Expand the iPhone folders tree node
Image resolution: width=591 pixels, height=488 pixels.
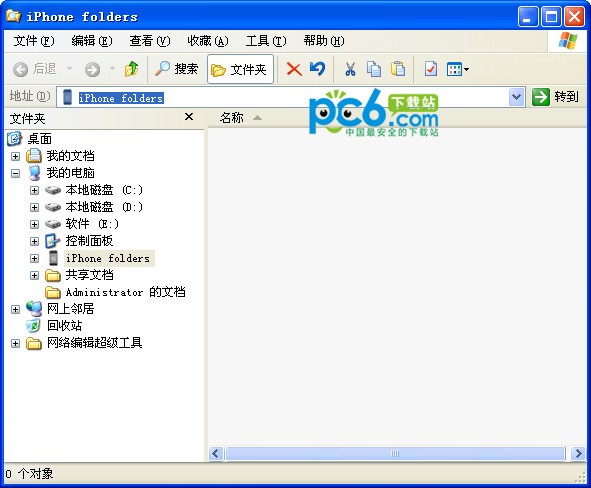[34, 259]
